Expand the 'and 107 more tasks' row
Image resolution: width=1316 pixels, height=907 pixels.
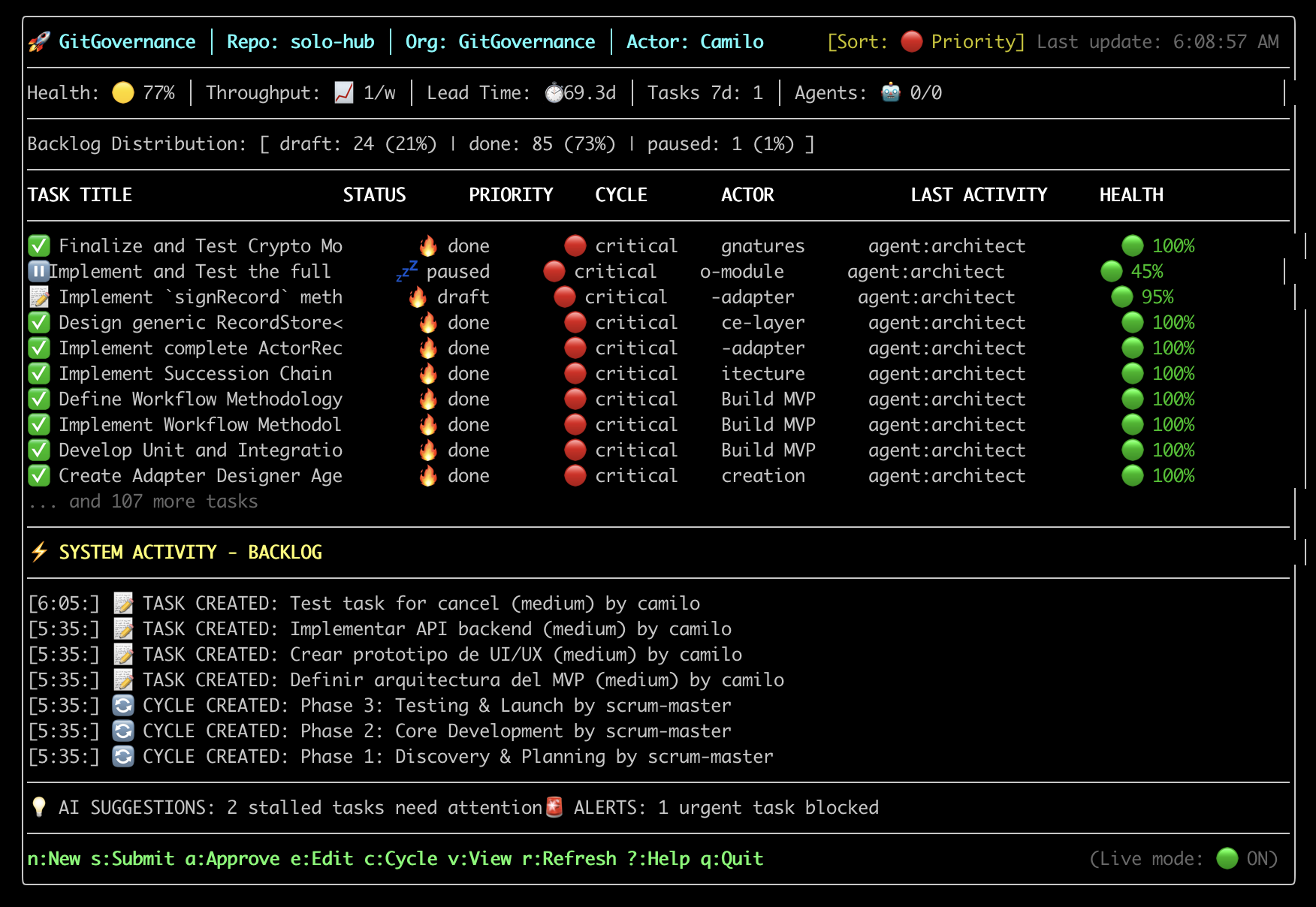point(143,502)
